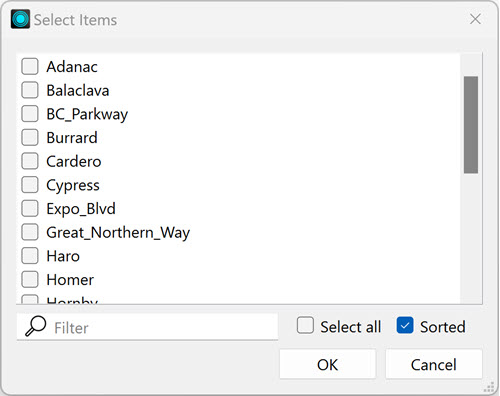The width and height of the screenshot is (500, 396).
Task: Click the vertical scrollbar thumb
Action: click(x=471, y=125)
